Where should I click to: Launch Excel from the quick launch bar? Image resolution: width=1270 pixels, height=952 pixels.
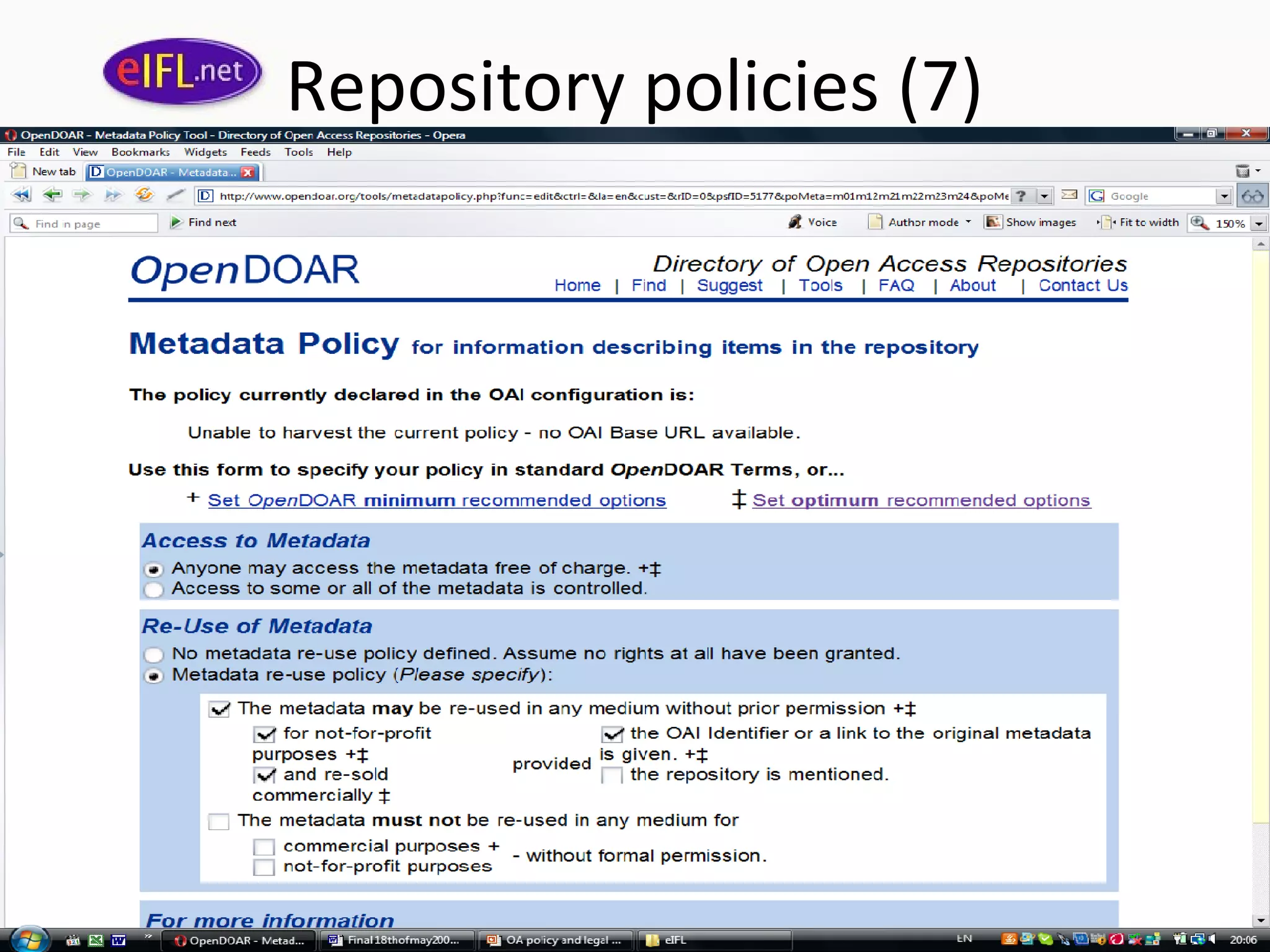click(95, 940)
